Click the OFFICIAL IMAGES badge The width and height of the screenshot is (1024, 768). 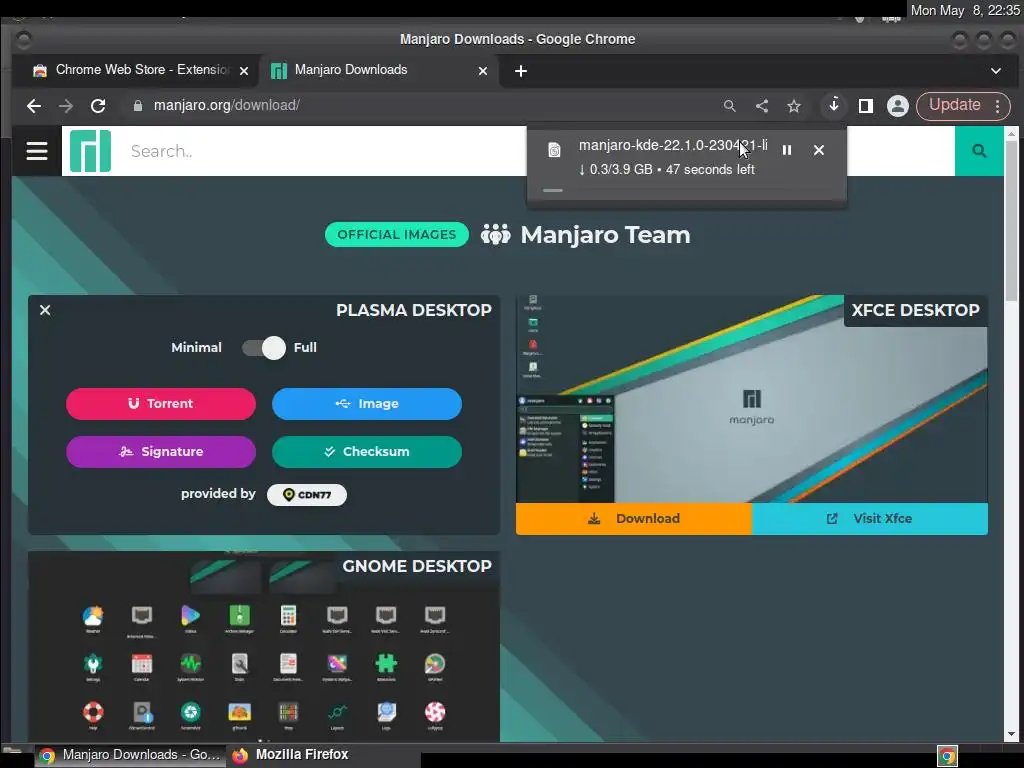(396, 234)
